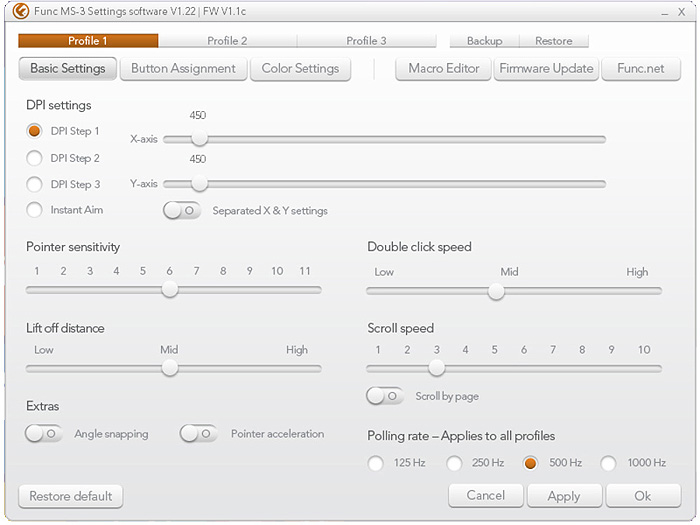This screenshot has width=700, height=525.
Task: Open the Color Settings tab
Action: click(x=300, y=68)
